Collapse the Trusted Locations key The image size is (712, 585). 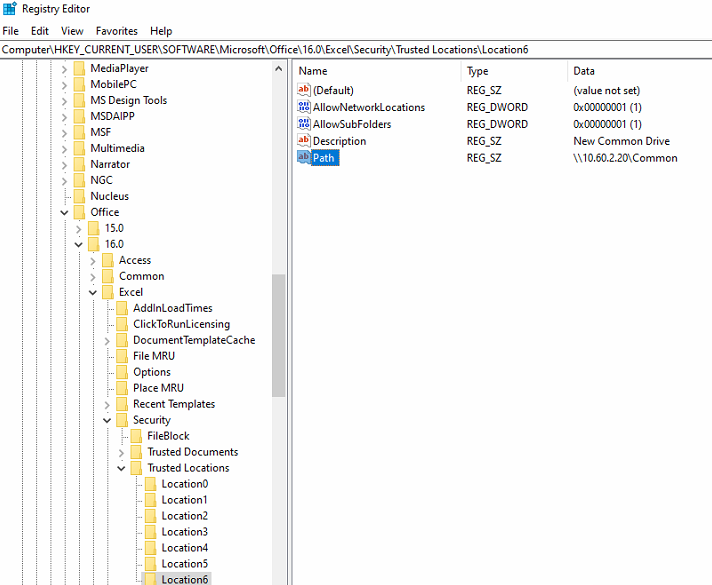[121, 468]
